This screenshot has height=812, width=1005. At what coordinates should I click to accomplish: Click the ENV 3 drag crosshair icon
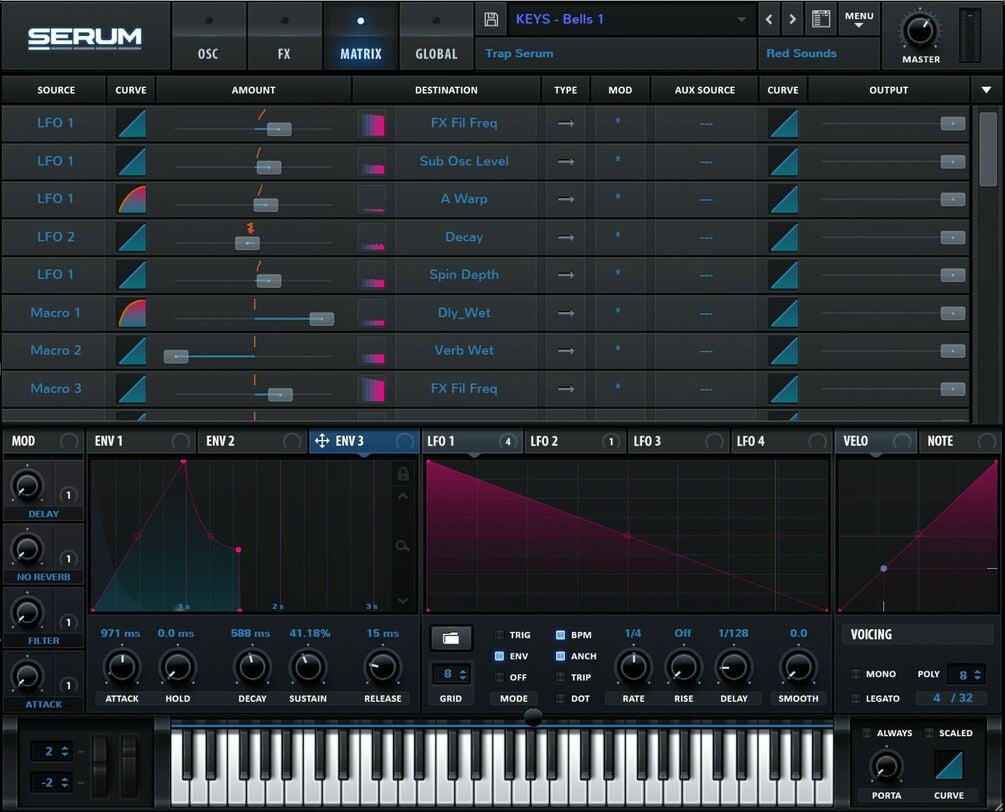point(322,441)
